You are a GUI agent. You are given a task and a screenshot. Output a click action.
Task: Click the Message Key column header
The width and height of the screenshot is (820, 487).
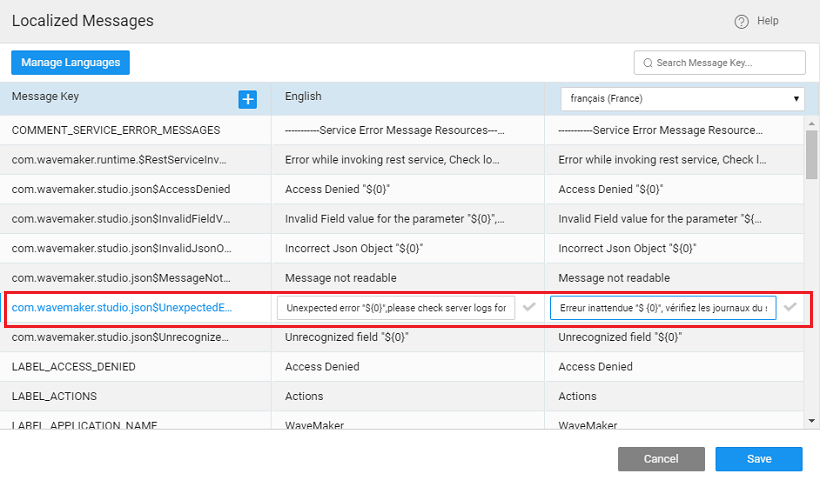pos(46,97)
